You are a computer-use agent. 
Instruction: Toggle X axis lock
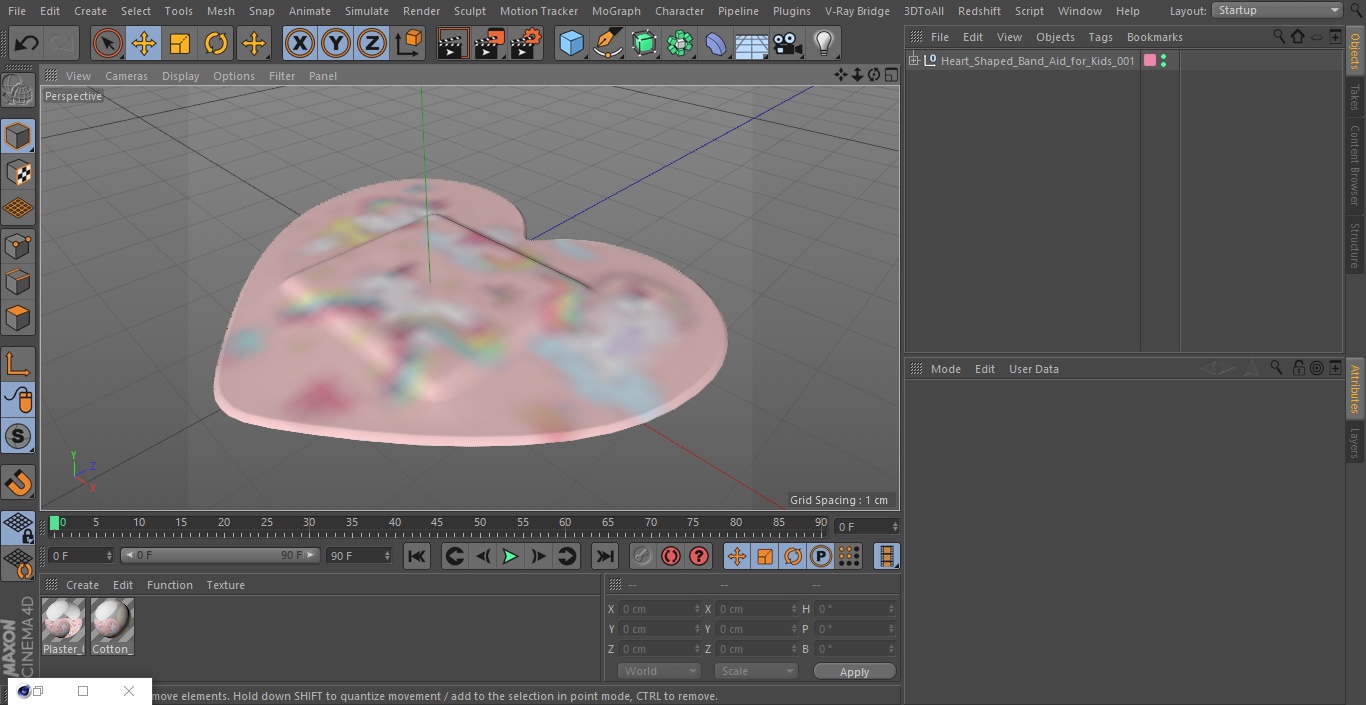pyautogui.click(x=299, y=43)
